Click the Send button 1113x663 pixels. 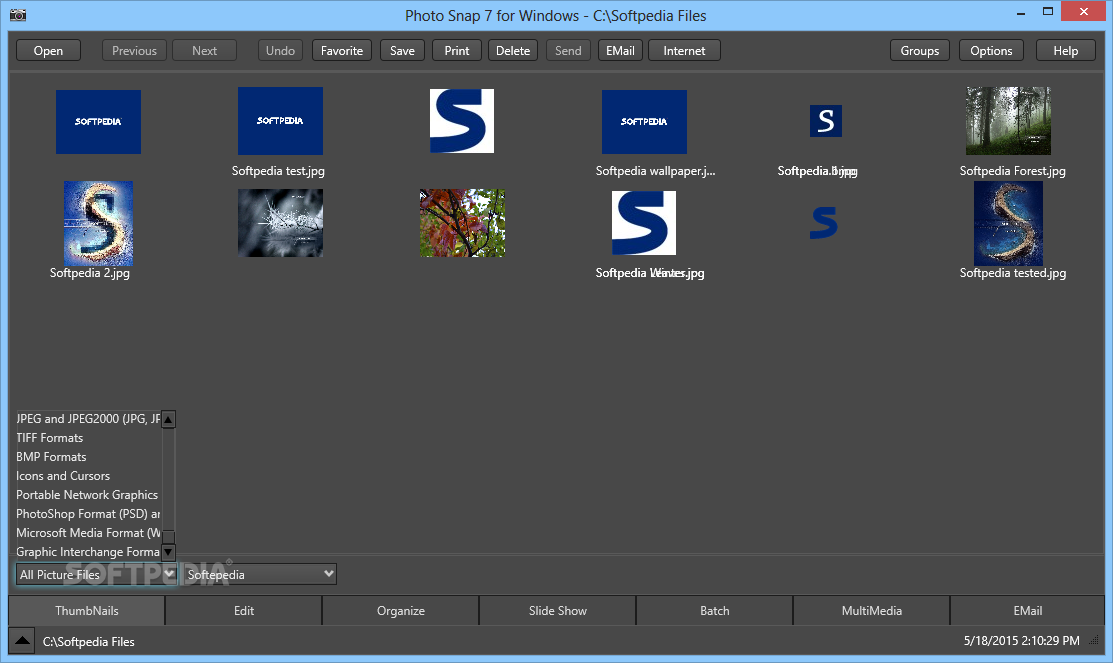click(569, 50)
